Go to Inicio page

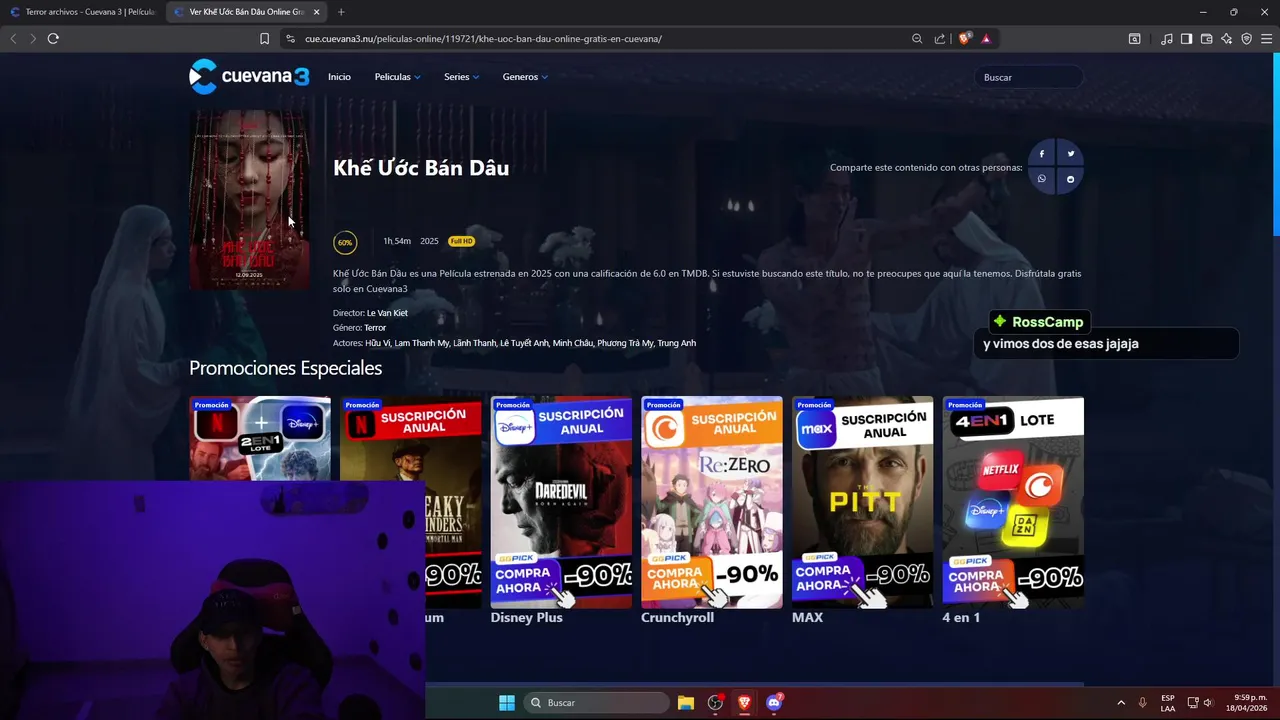coord(339,77)
